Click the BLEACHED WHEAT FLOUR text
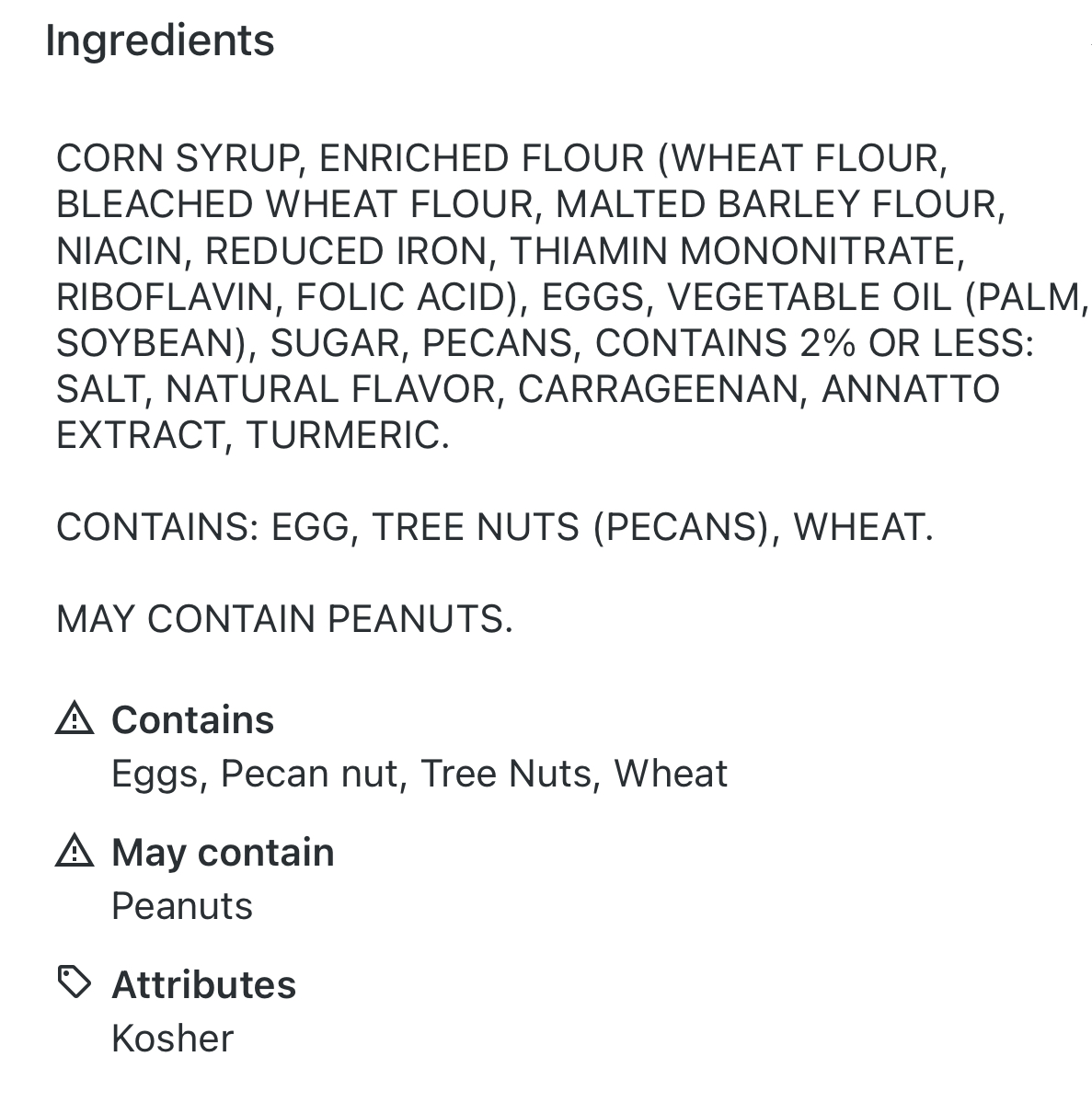The image size is (1092, 1114). pyautogui.click(x=294, y=204)
